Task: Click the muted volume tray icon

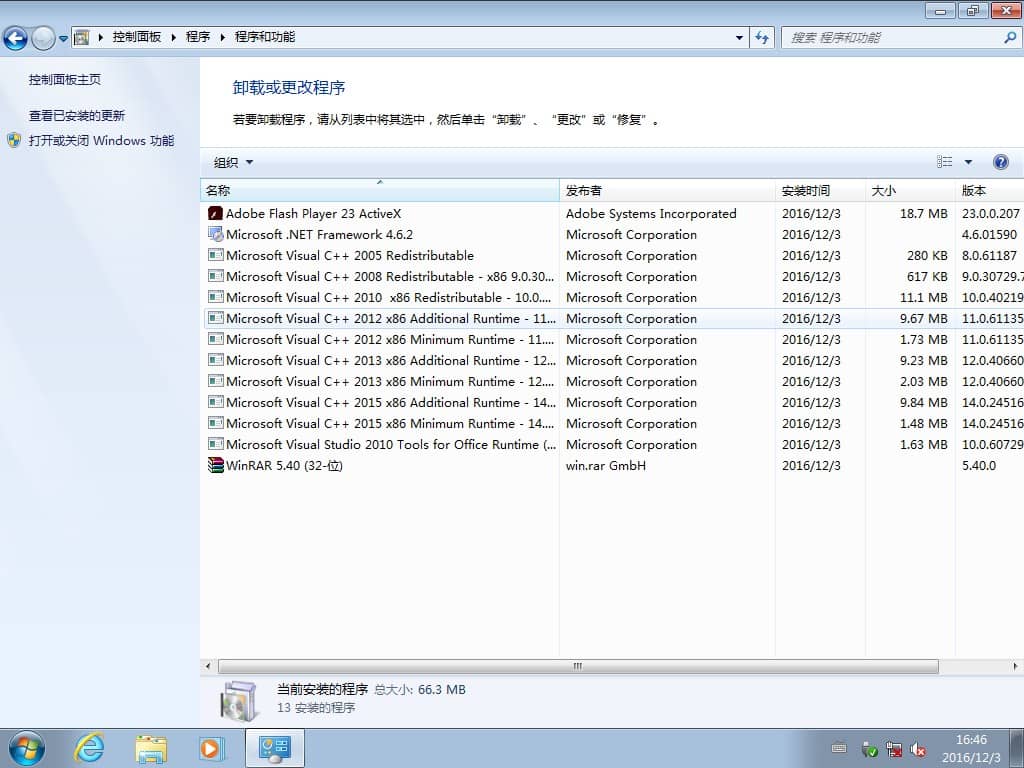Action: click(x=918, y=749)
